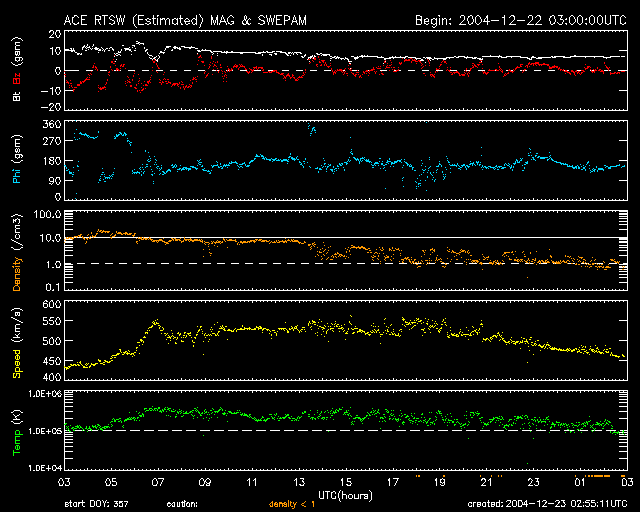Viewport: 640px width, 512px height.
Task: Click the "100.0" tick on the Density axis
Action: (48, 214)
